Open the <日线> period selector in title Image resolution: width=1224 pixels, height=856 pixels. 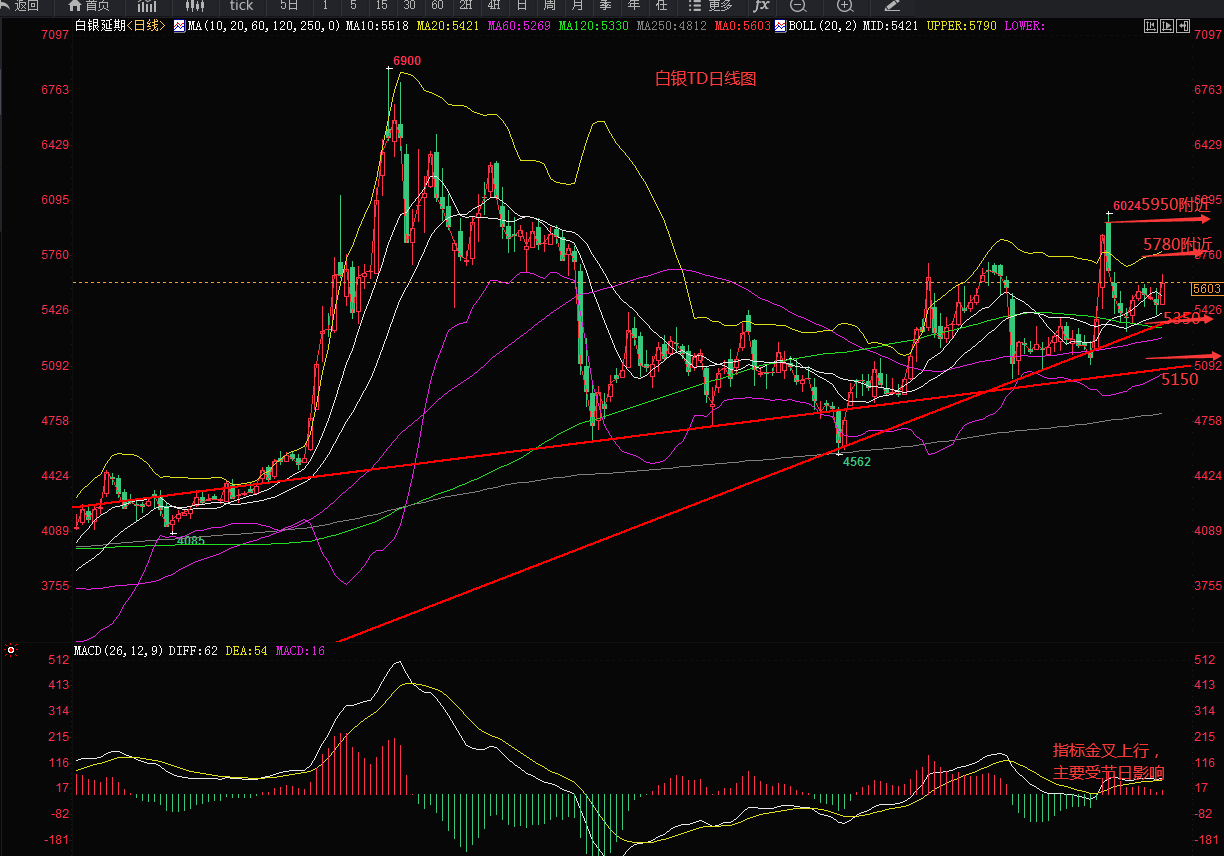[x=145, y=26]
